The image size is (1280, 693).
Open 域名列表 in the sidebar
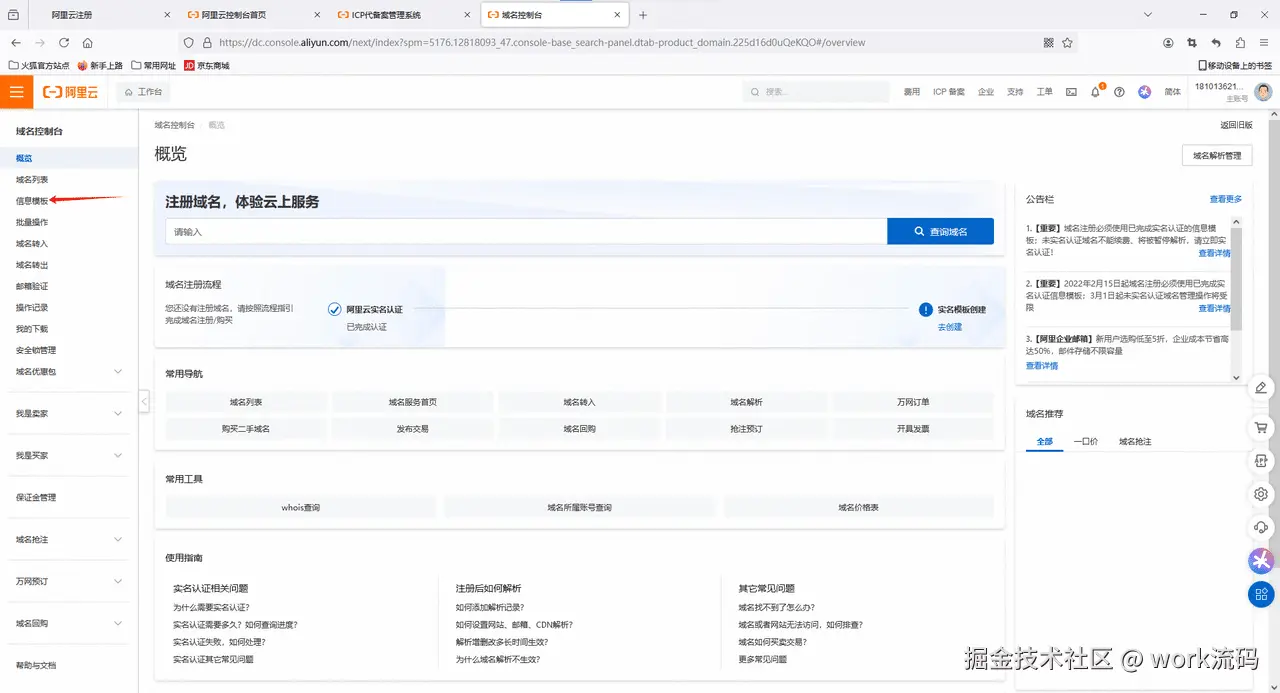point(32,180)
